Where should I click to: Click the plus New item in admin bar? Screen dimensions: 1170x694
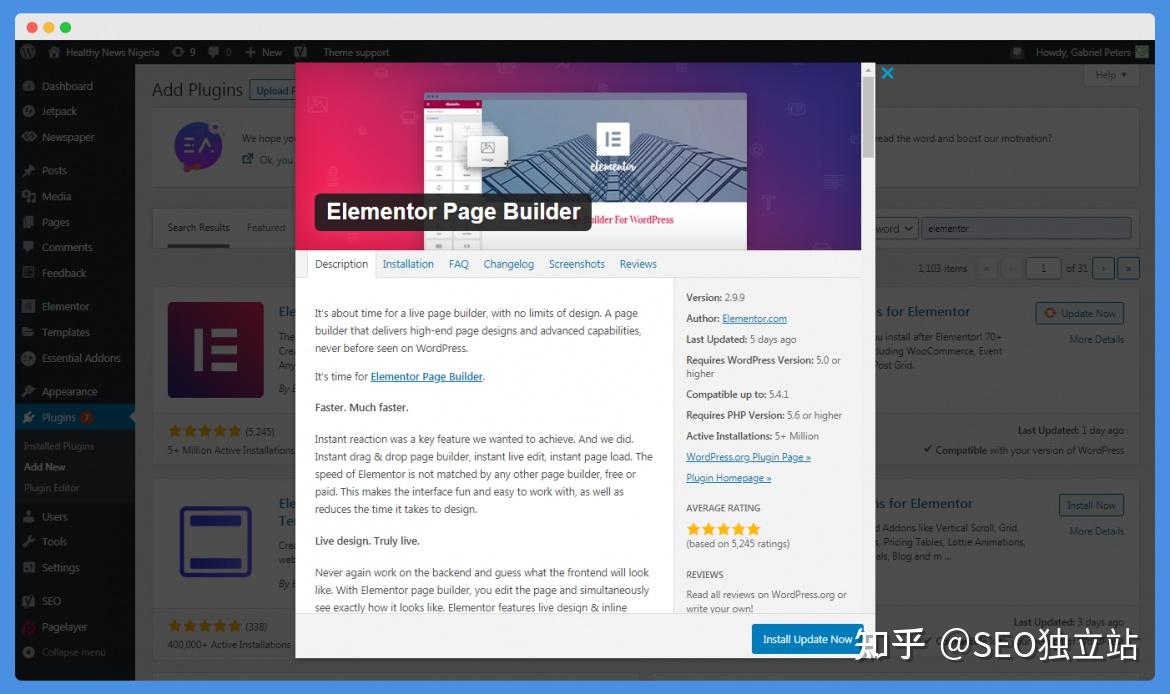263,52
